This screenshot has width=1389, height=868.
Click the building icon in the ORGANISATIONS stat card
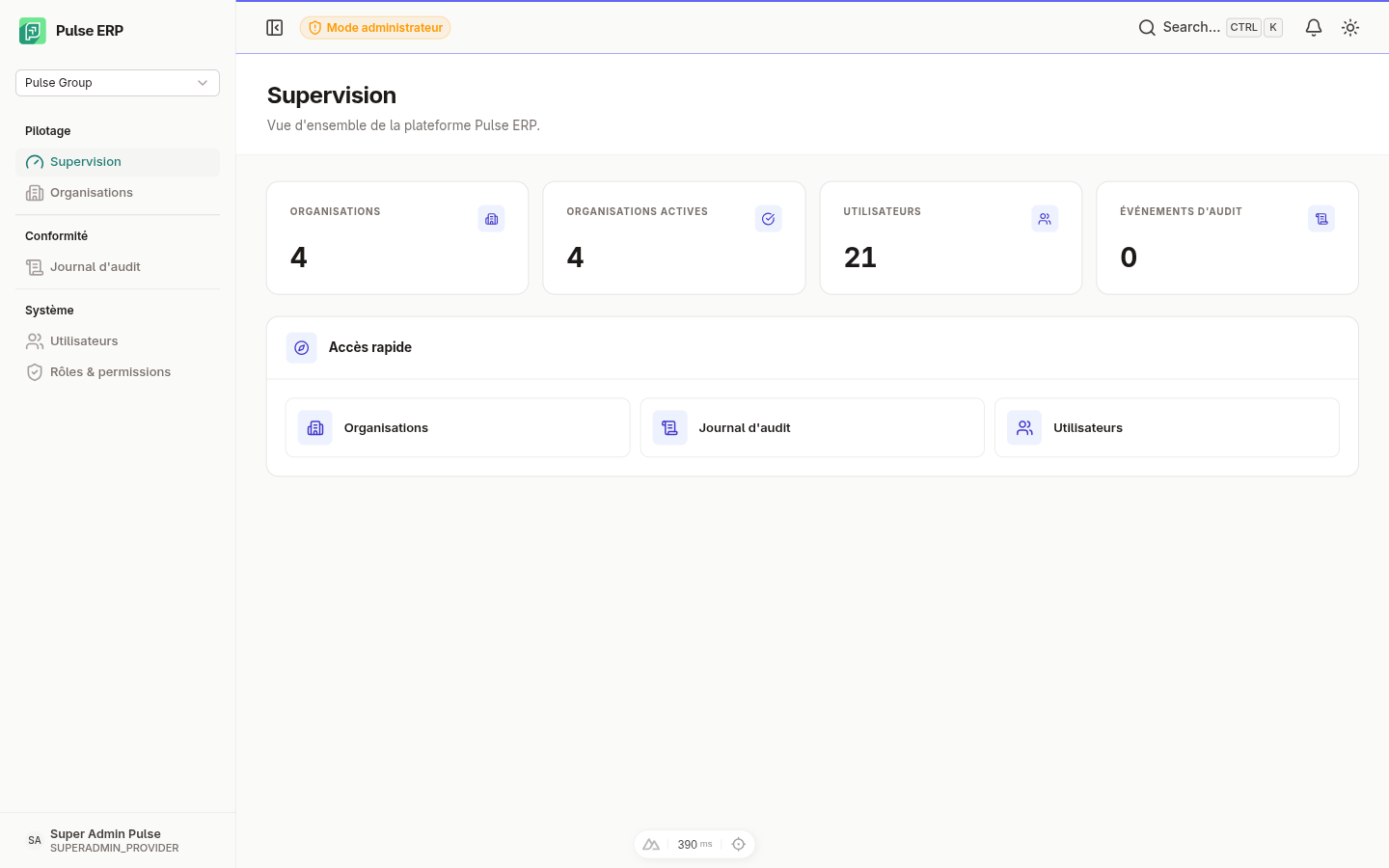click(x=492, y=219)
